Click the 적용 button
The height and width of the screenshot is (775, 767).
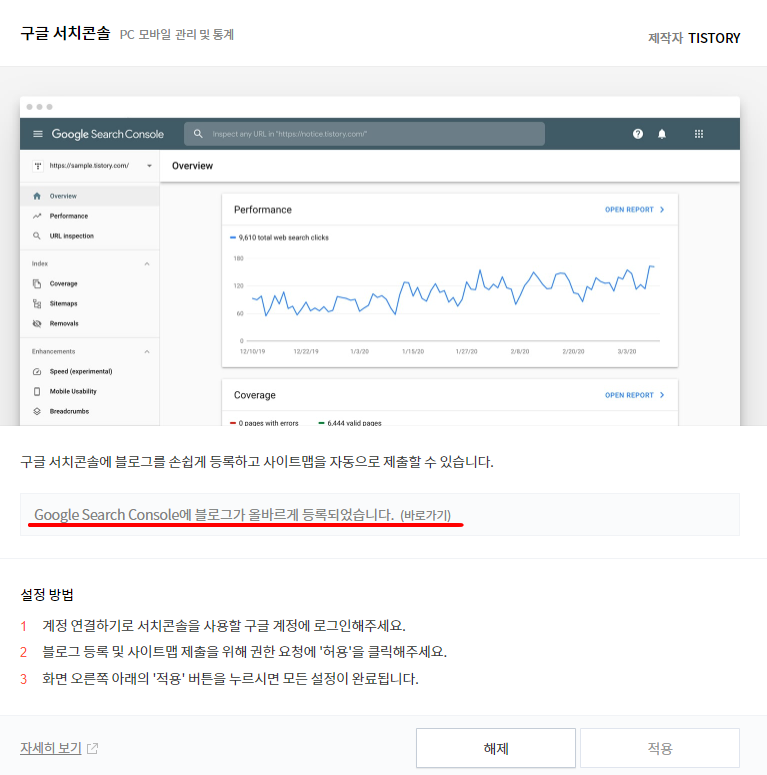[660, 748]
